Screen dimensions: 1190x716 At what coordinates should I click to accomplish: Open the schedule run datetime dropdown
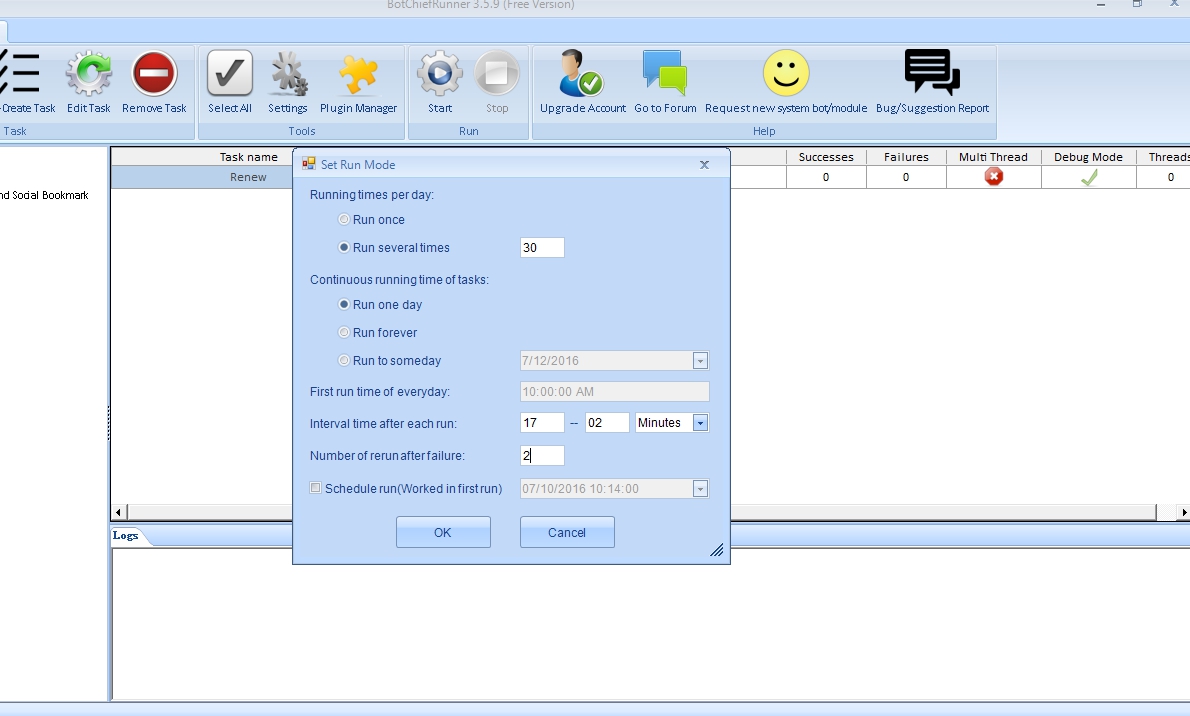(700, 489)
